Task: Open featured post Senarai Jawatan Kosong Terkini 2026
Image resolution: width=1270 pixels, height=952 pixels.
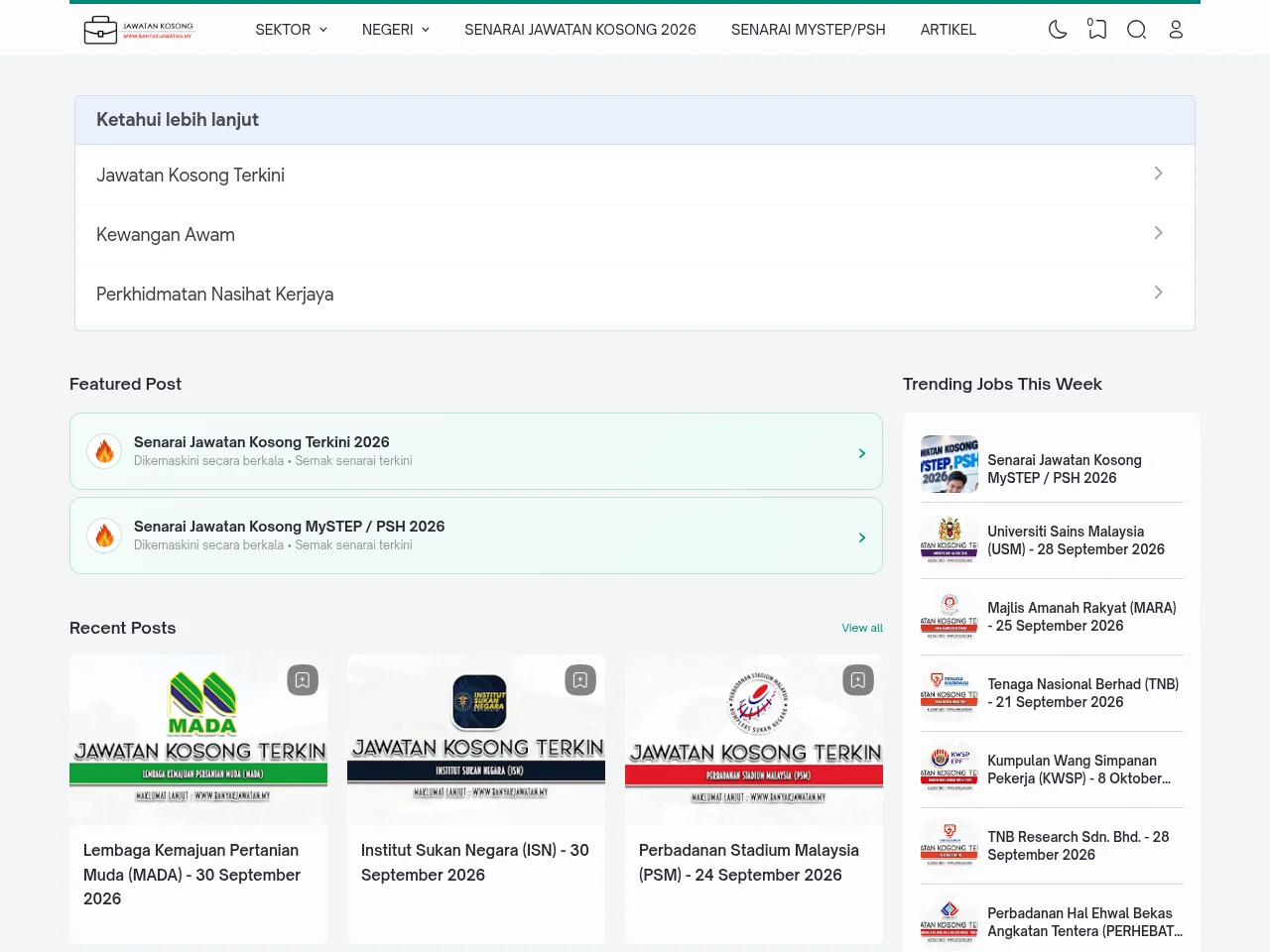Action: (476, 451)
